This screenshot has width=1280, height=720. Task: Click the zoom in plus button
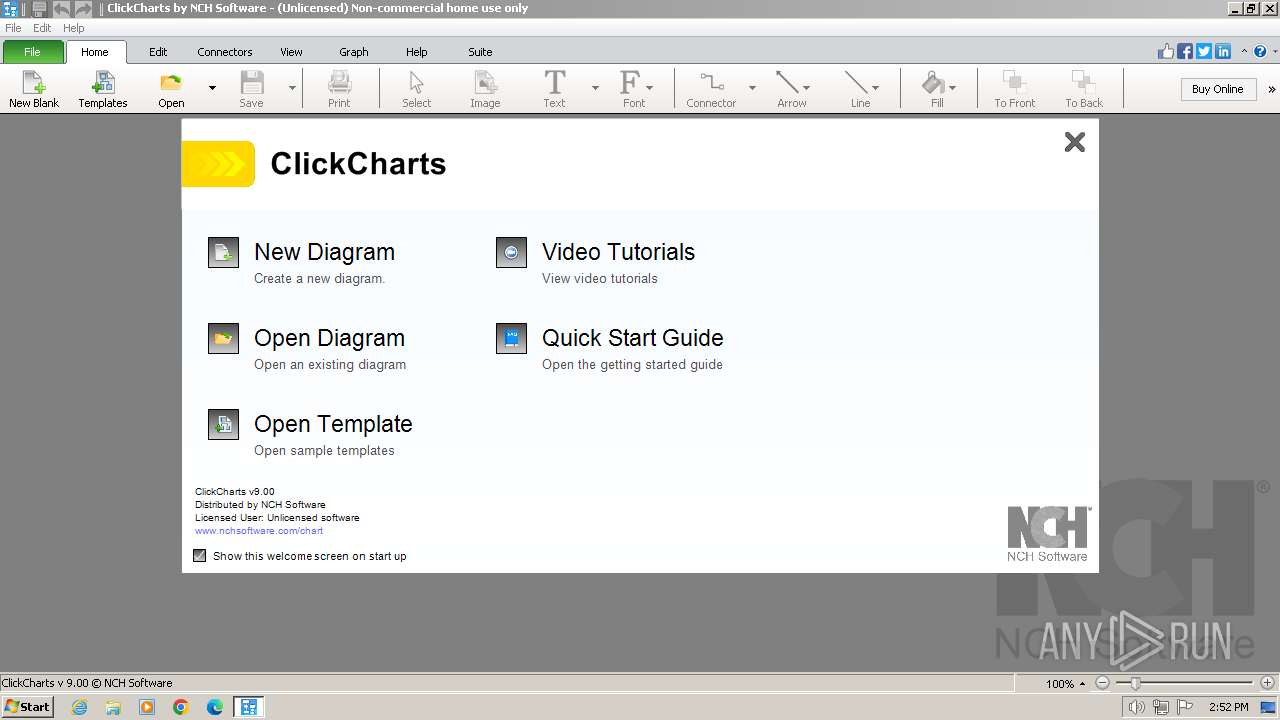click(x=1267, y=683)
